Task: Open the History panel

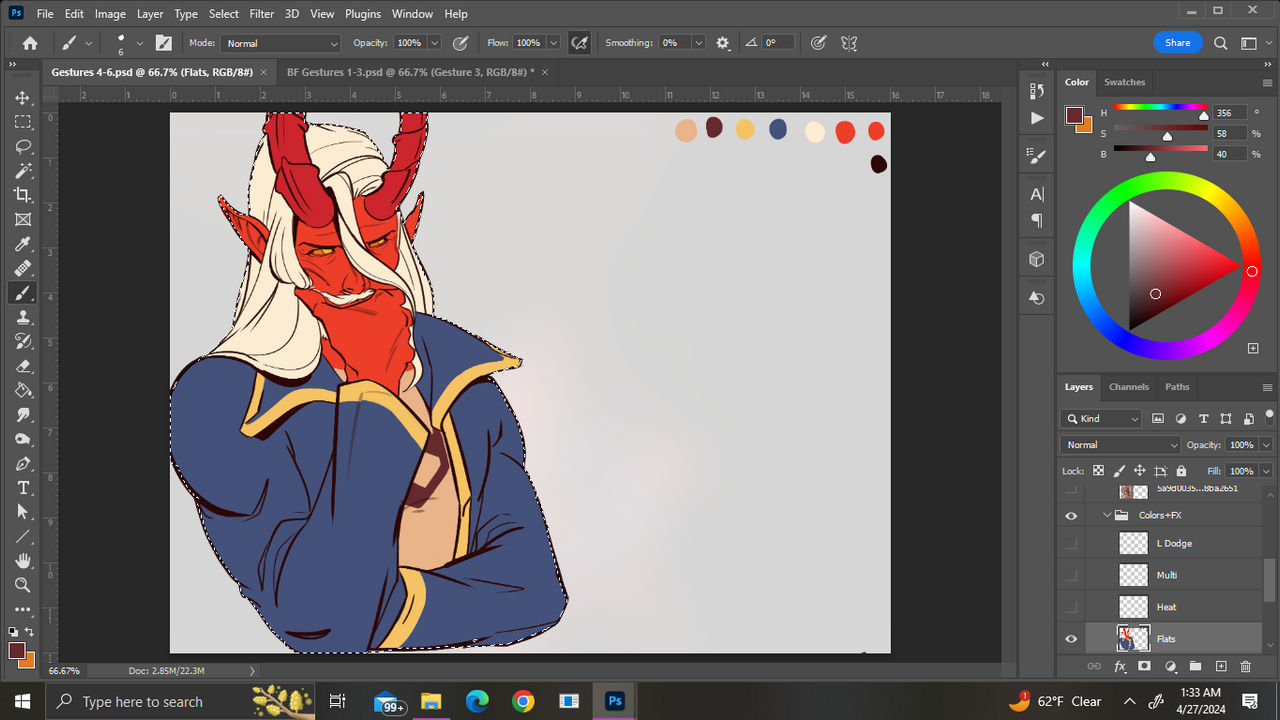Action: [x=1035, y=90]
